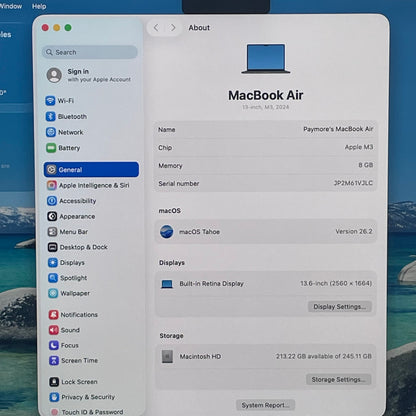Click the computer name Paymore's MacBook Air
This screenshot has width=416, height=416.
tap(338, 129)
